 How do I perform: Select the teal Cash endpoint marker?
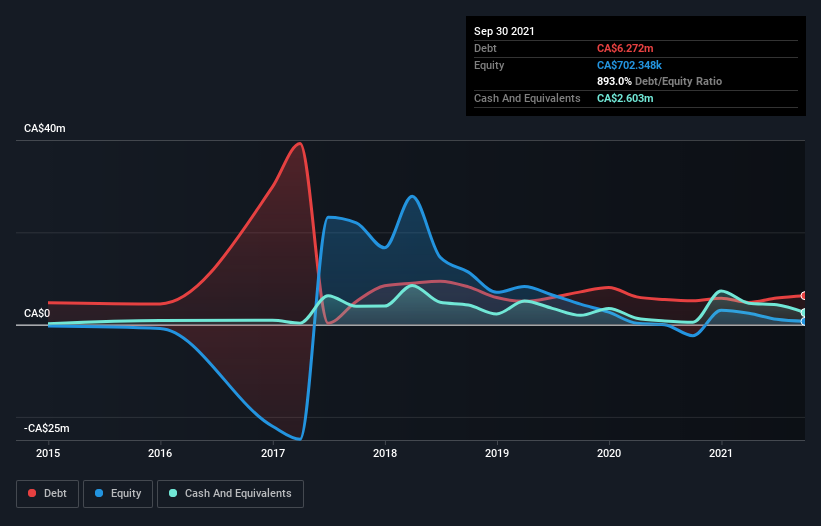coord(804,312)
